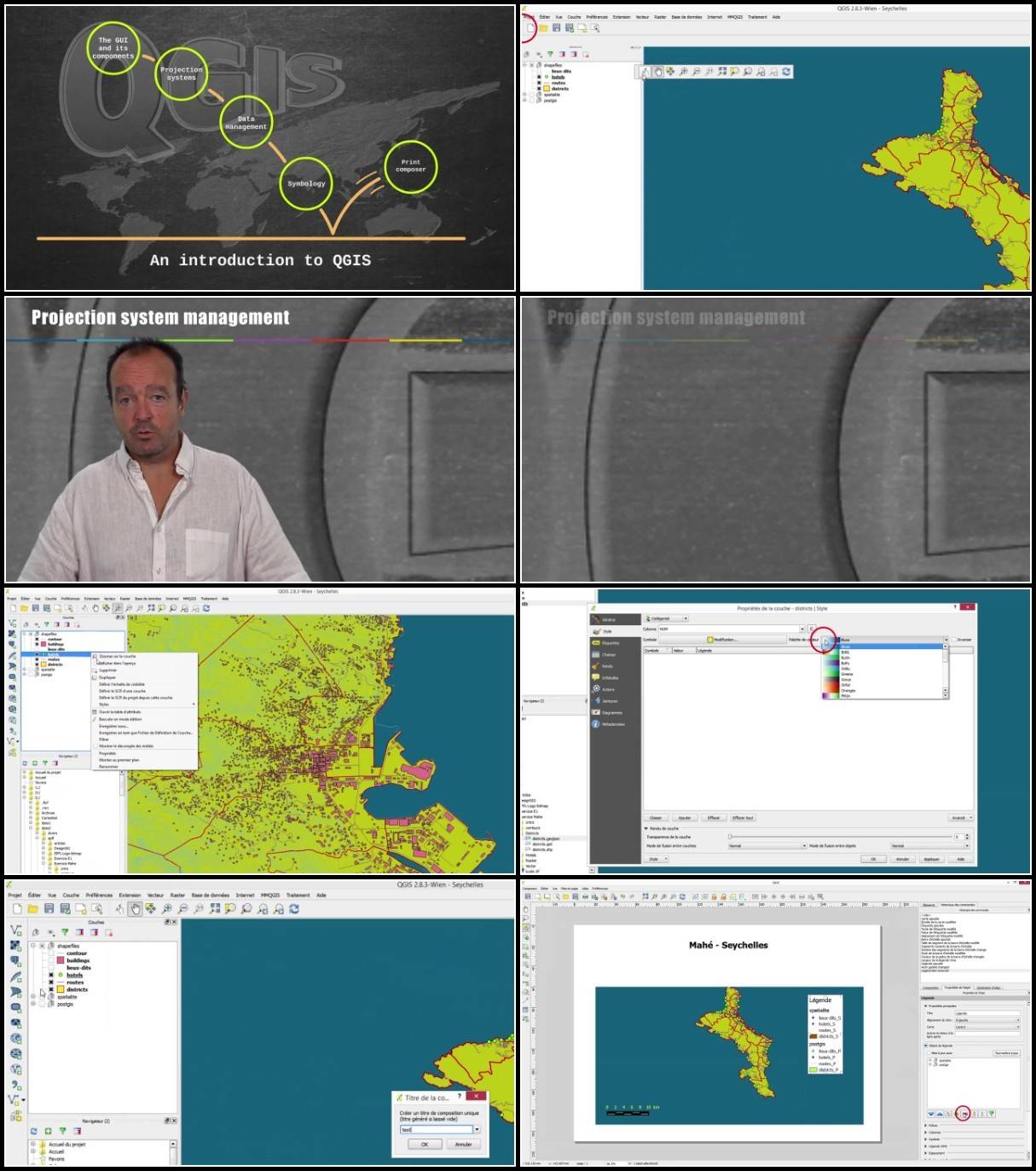Click Save project icon in the 'Titre de la co...' frame
The height and width of the screenshot is (1171, 1036).
tap(49, 909)
